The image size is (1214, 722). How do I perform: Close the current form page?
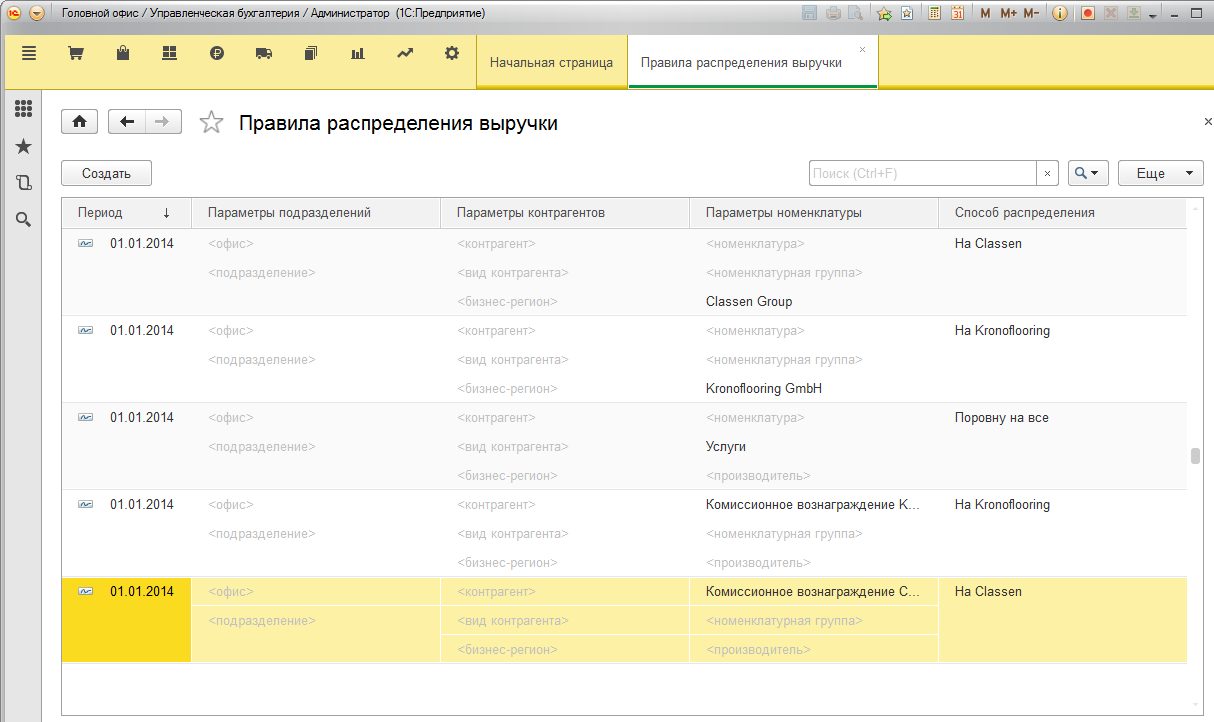coord(1207,121)
